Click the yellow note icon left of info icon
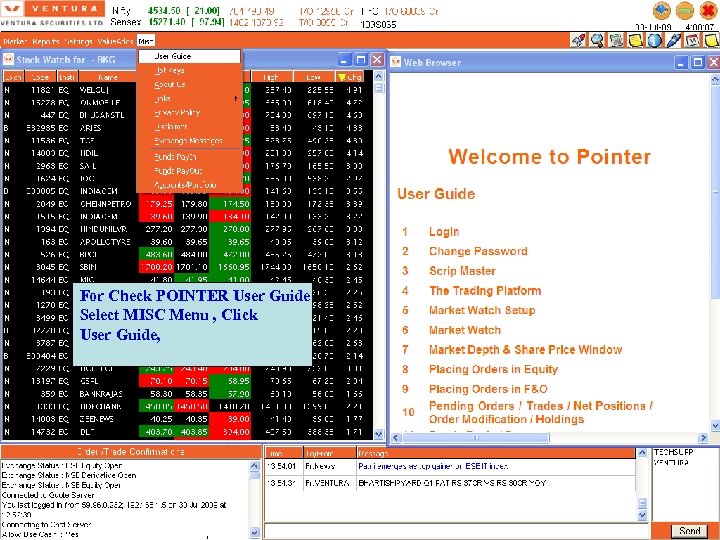This screenshot has height=540, width=720. coord(636,40)
